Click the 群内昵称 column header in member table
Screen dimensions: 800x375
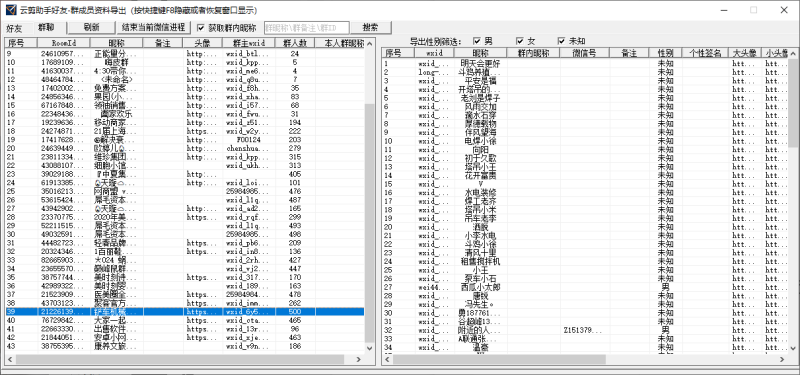533,53
